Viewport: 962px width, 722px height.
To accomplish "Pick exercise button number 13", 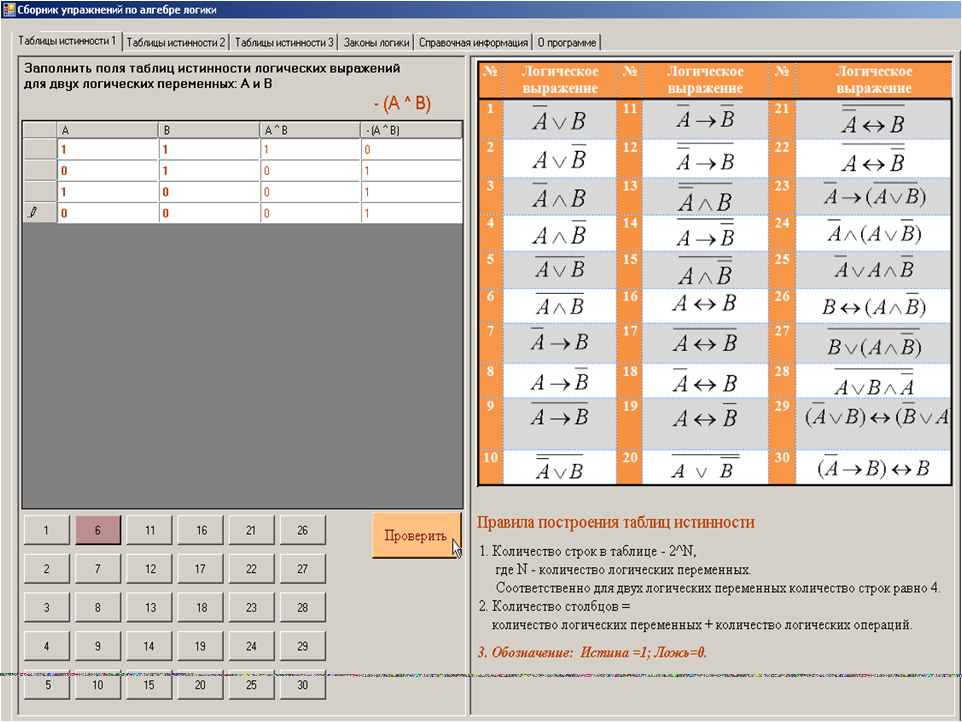I will pyautogui.click(x=149, y=608).
